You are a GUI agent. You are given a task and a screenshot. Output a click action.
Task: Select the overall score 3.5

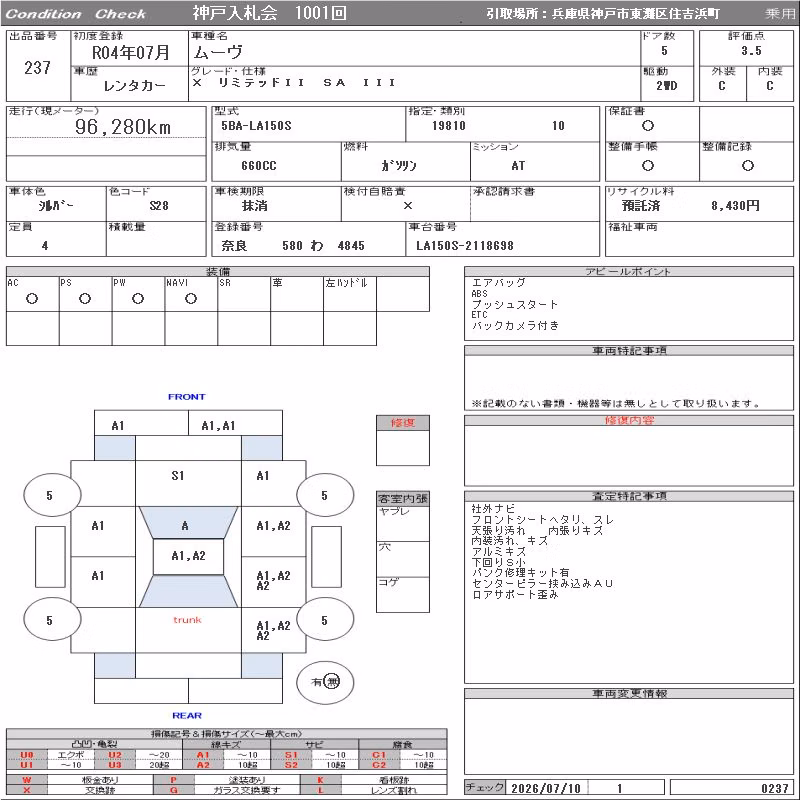point(751,51)
